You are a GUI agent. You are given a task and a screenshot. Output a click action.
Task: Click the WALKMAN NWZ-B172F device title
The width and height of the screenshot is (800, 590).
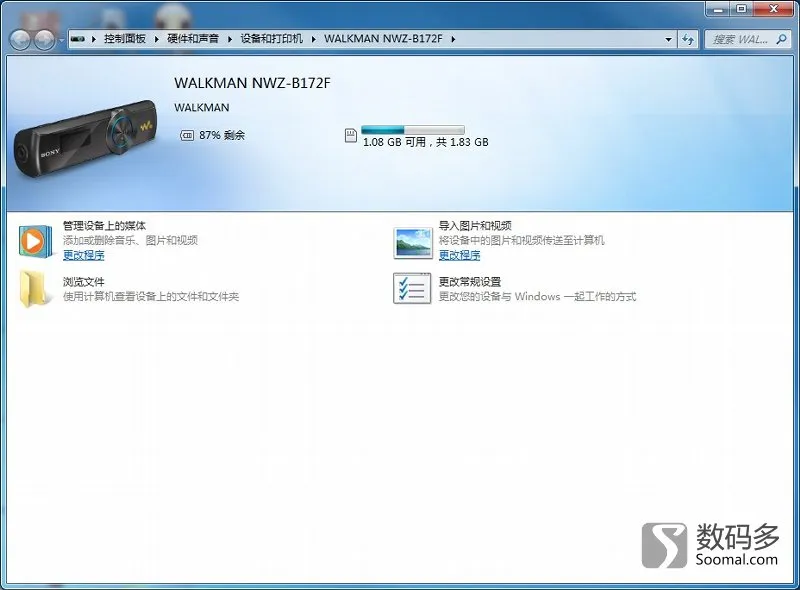click(252, 83)
